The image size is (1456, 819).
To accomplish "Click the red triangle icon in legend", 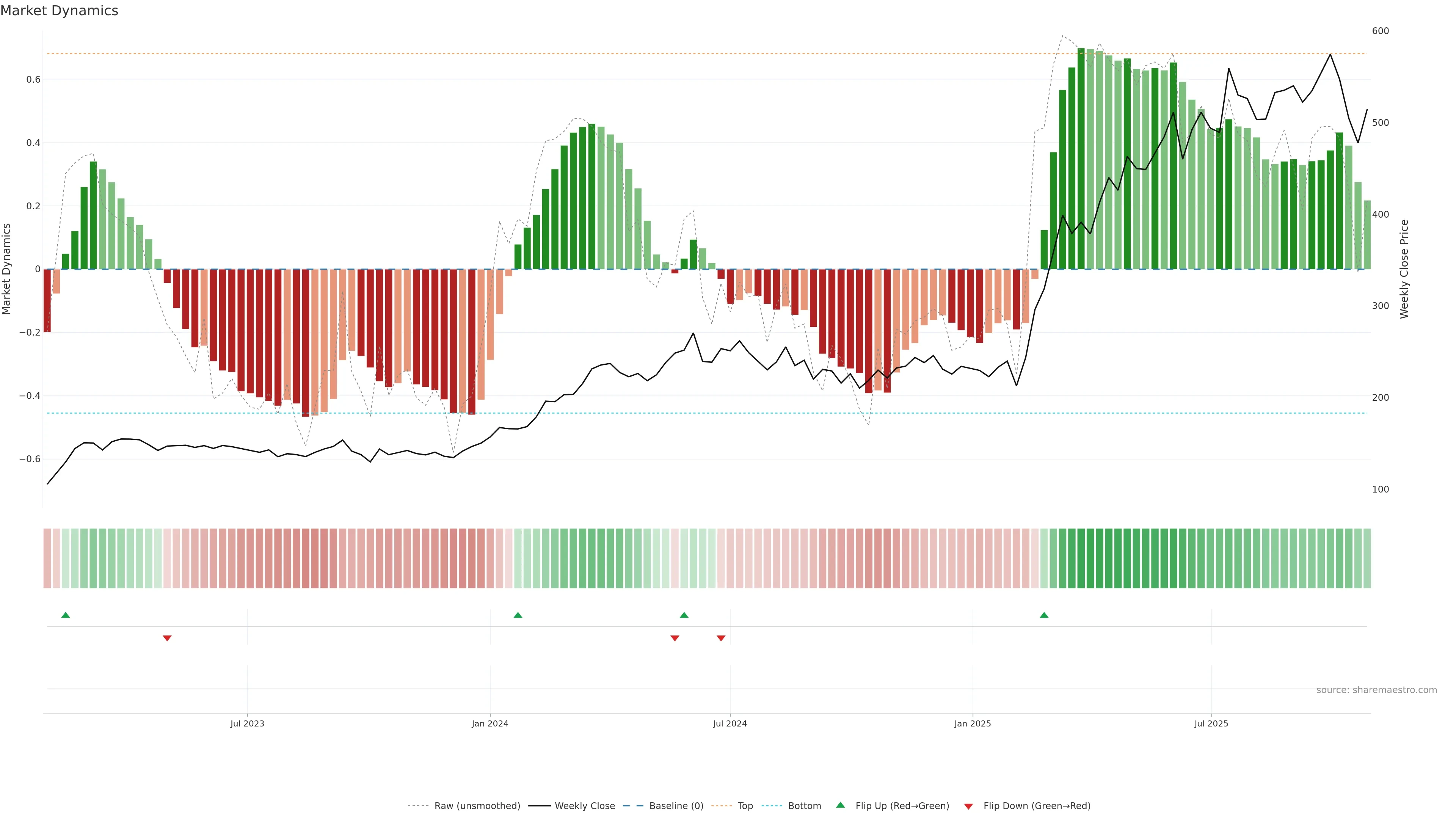I will tap(968, 806).
